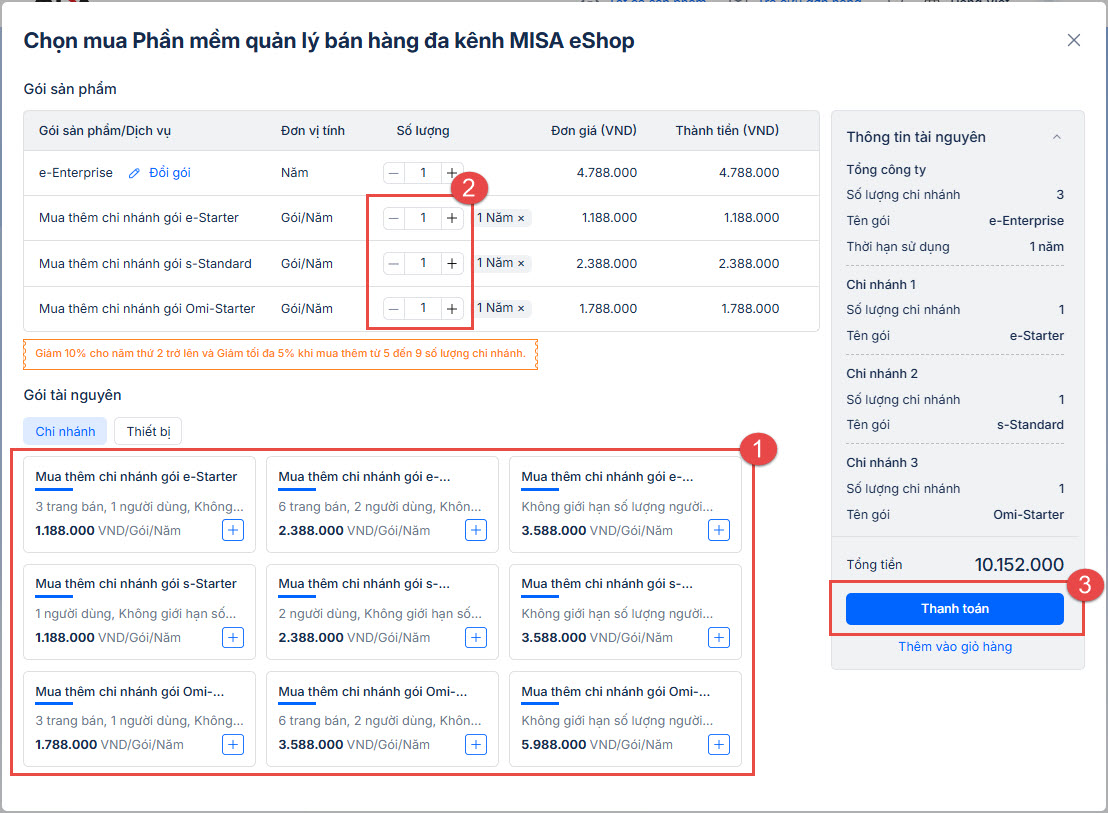Decrease e-Enterprise quantity with minus

(x=394, y=172)
